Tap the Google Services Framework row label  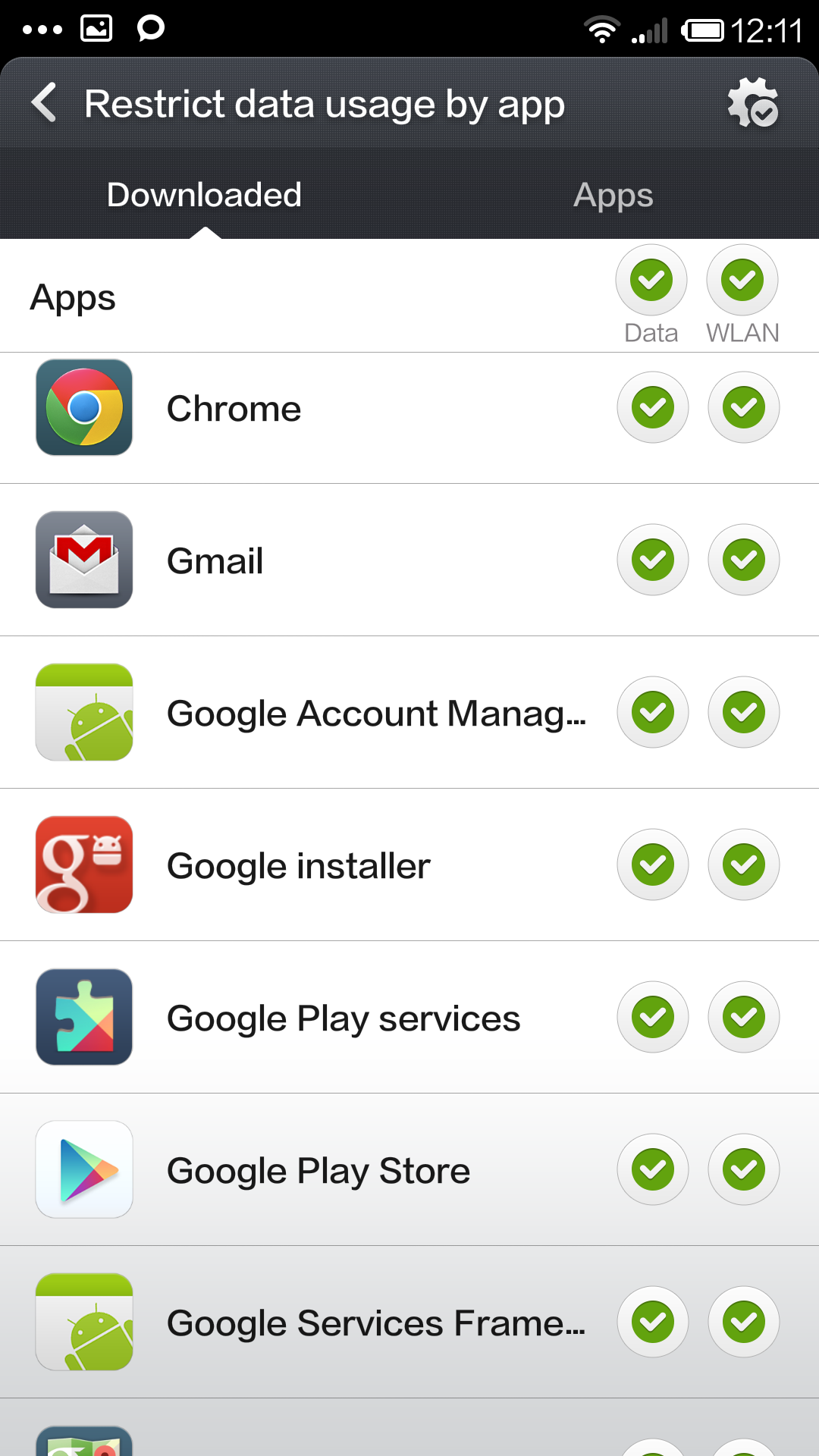point(375,1323)
